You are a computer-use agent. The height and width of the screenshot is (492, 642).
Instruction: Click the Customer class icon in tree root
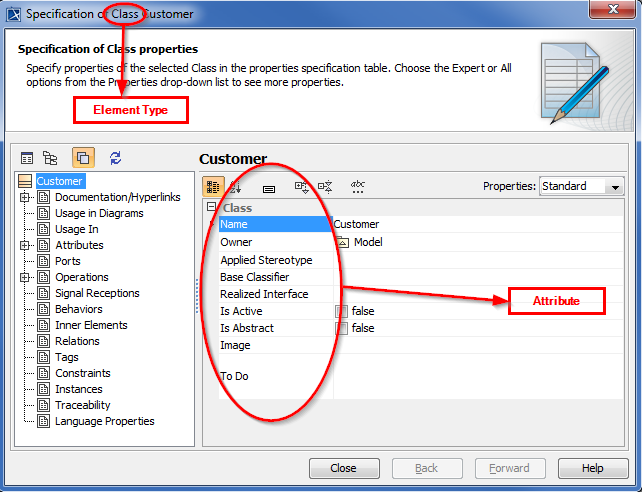coord(25,181)
